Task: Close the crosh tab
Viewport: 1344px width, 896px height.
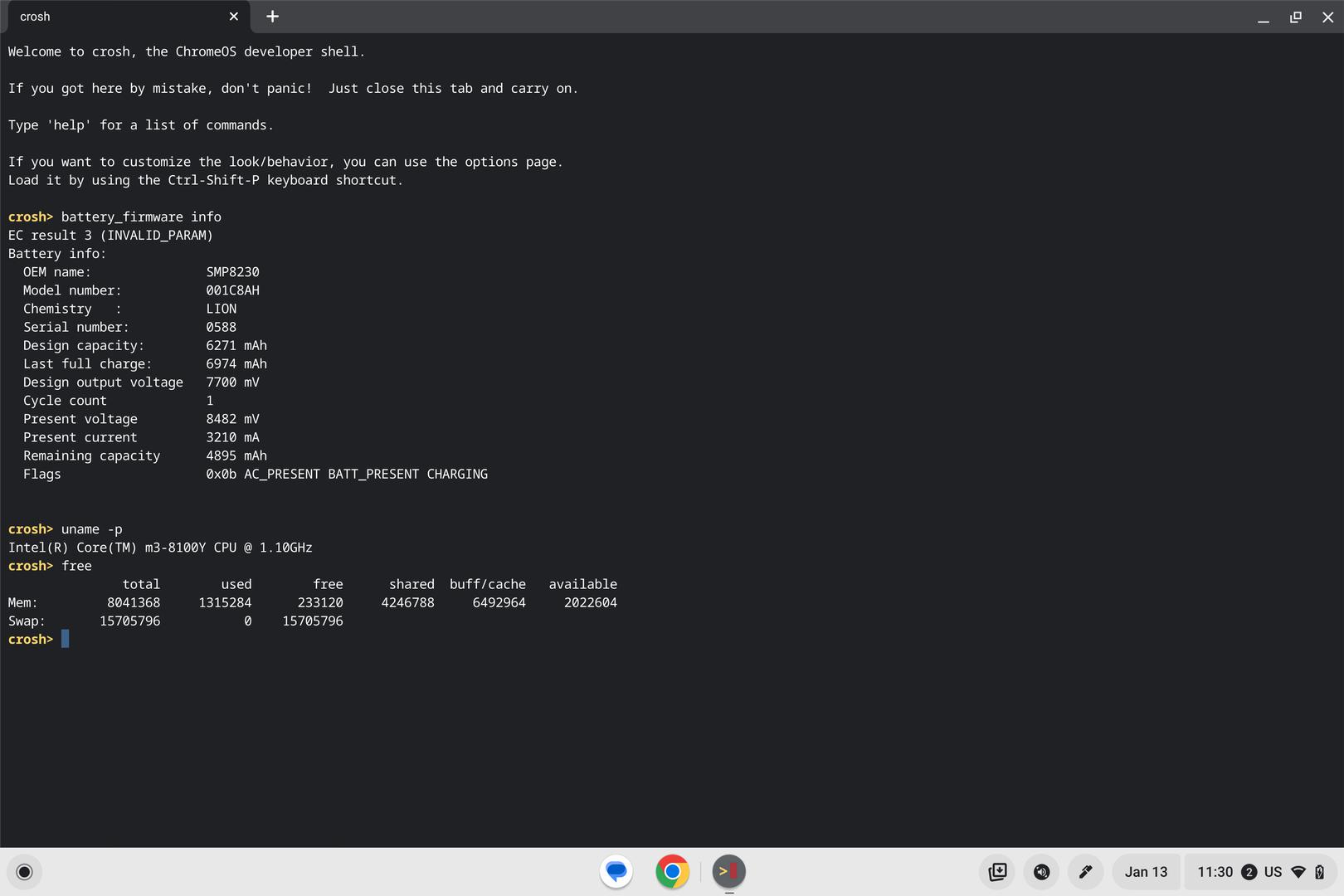Action: pos(234,17)
